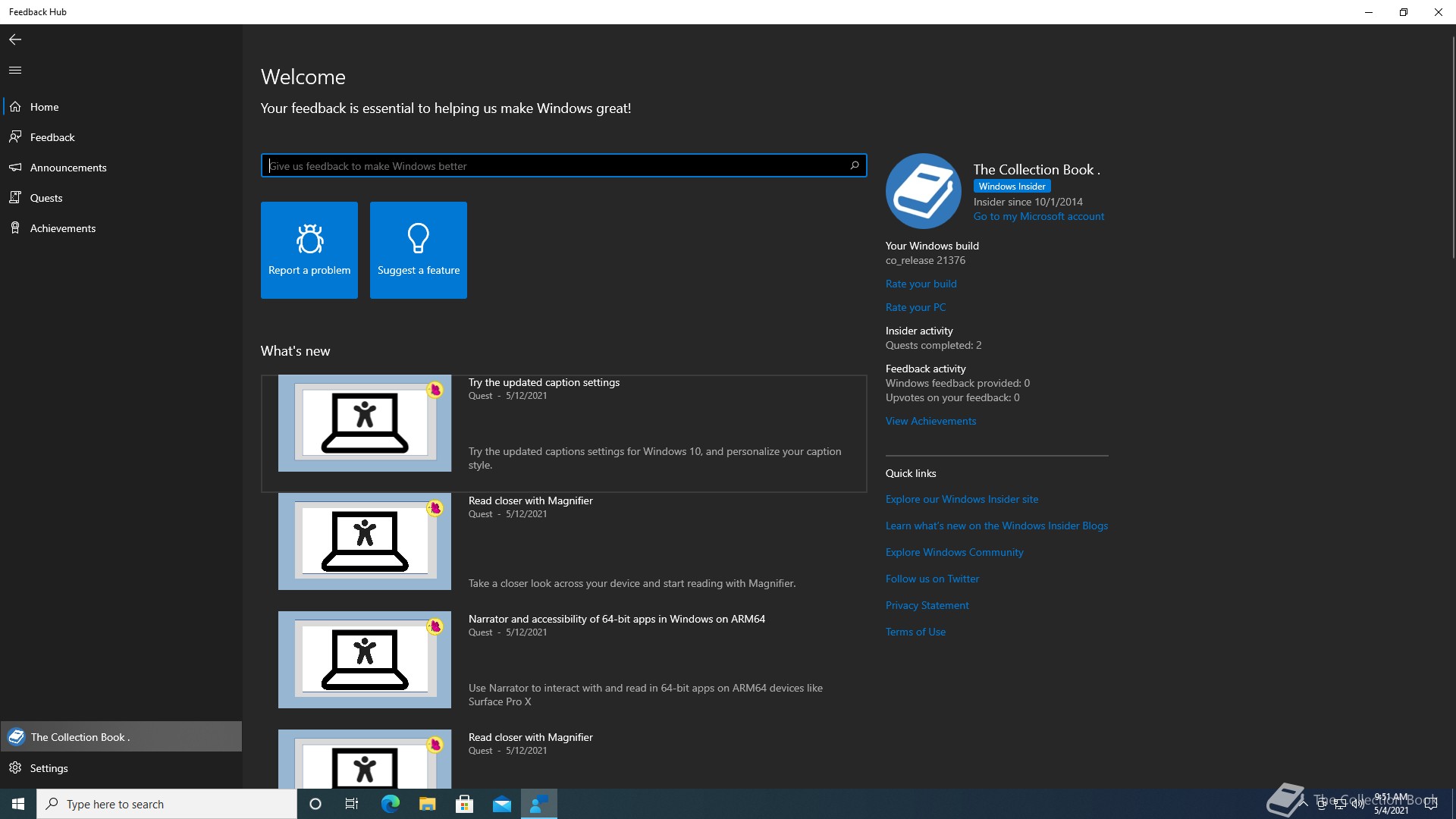Open thumbnail of updated caption settings quest
The height and width of the screenshot is (819, 1456).
coord(365,423)
